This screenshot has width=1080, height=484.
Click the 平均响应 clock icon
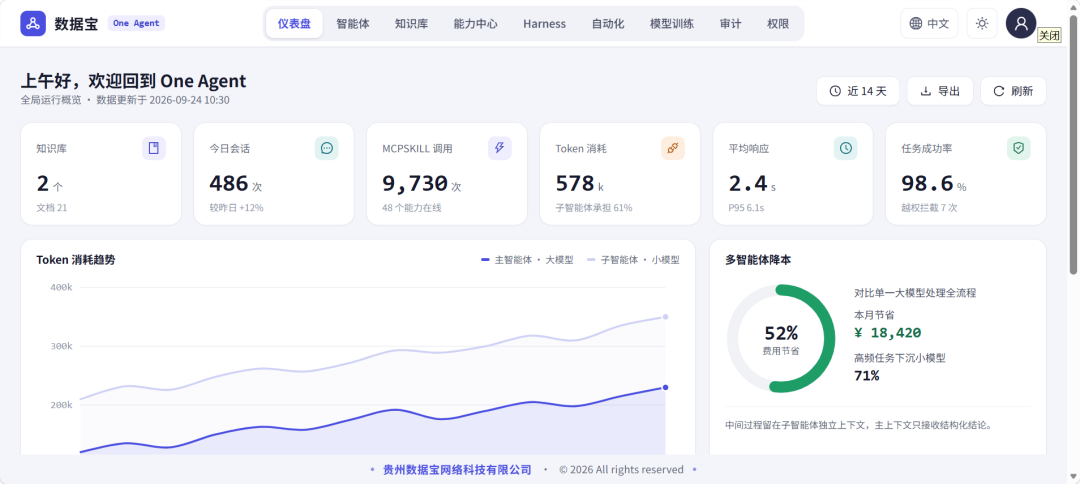click(x=846, y=148)
